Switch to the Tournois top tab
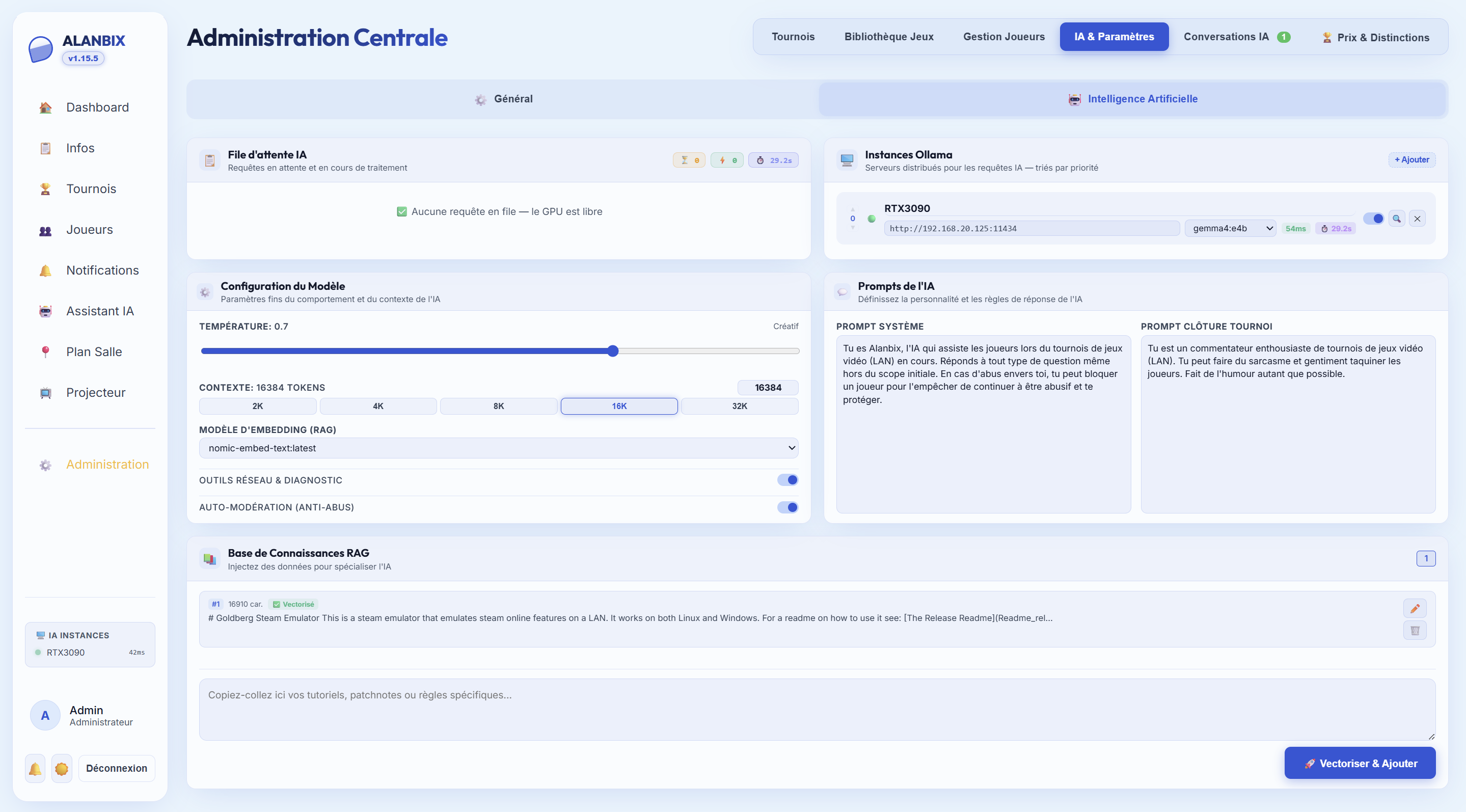Image resolution: width=1466 pixels, height=812 pixels. pyautogui.click(x=793, y=37)
